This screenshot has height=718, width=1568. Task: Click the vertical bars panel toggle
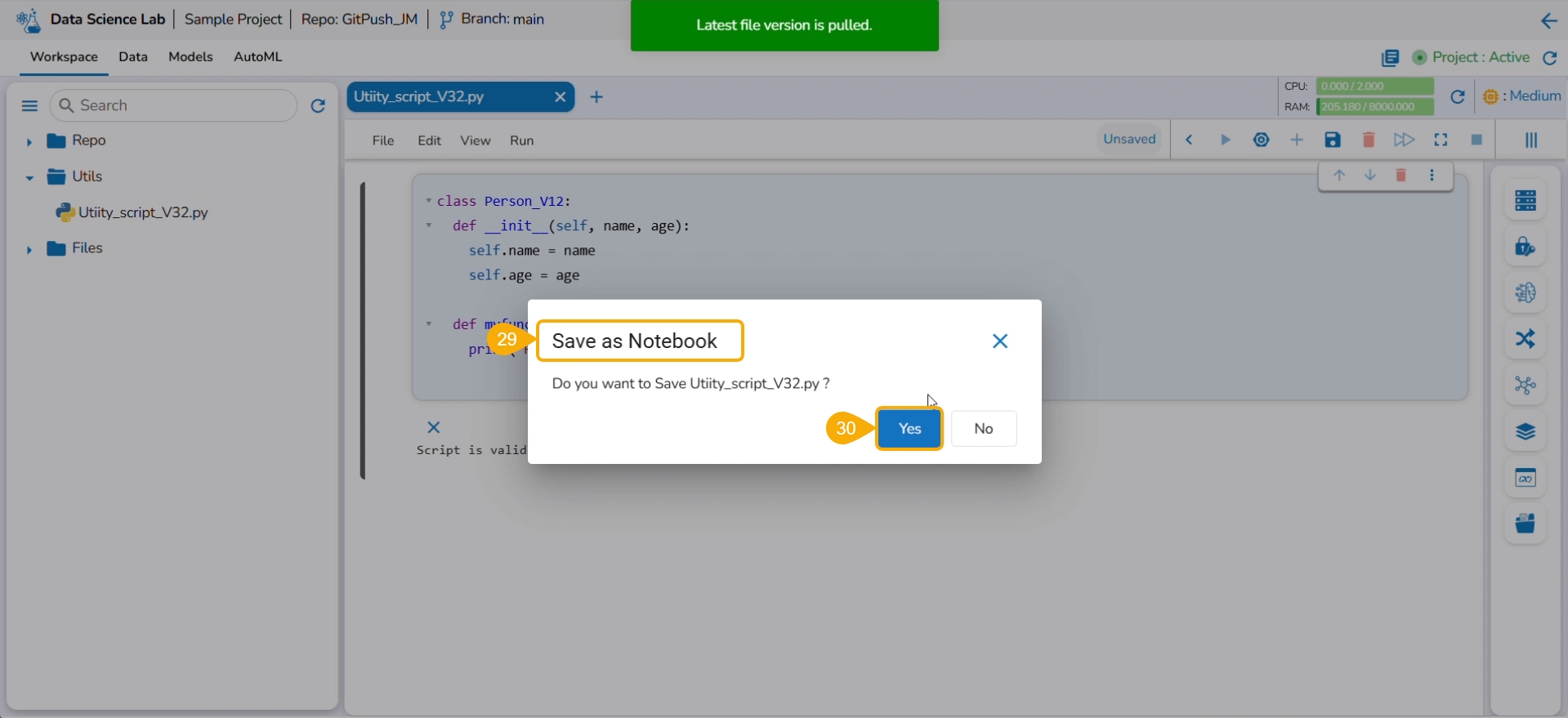pos(1531,140)
